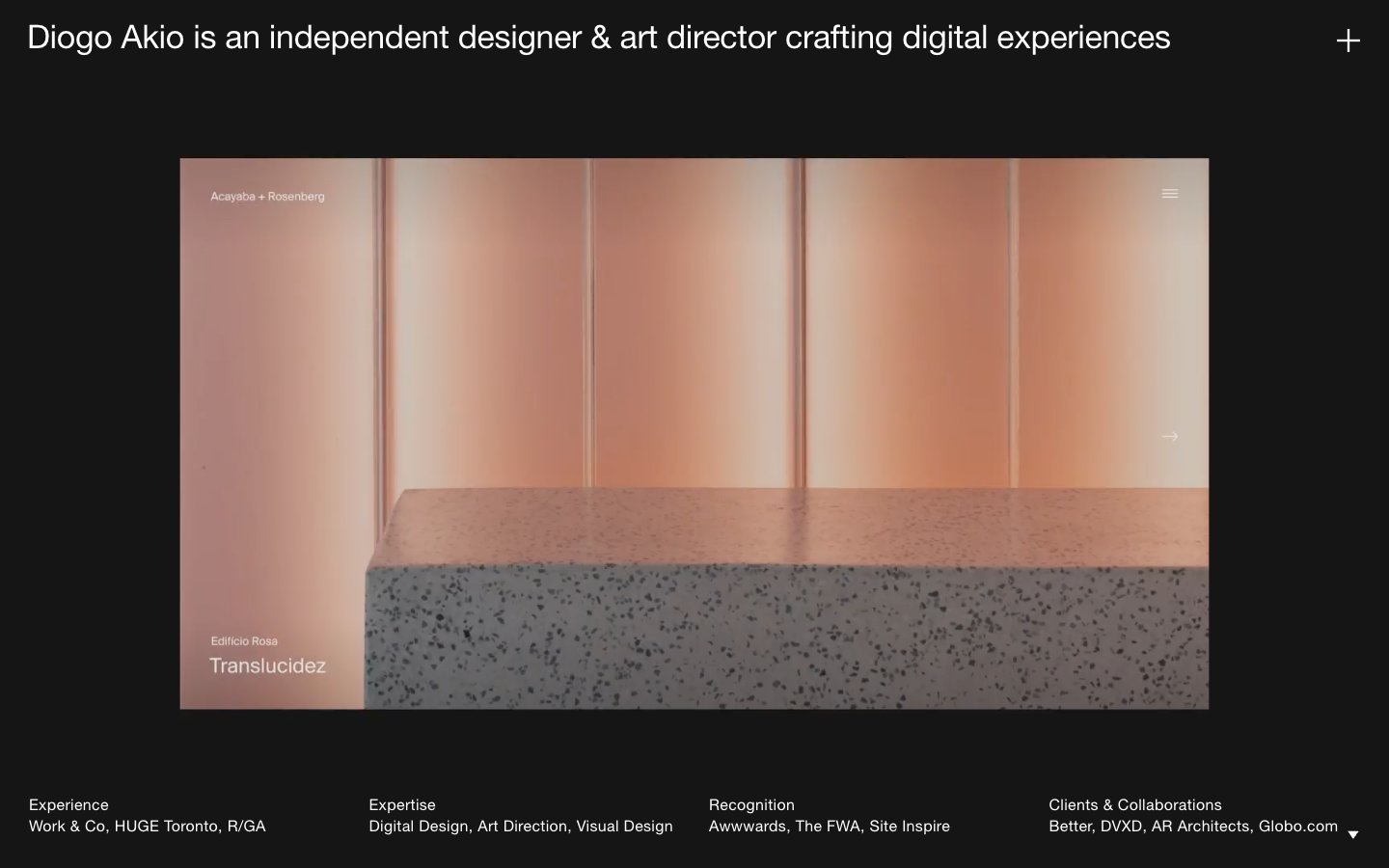The height and width of the screenshot is (868, 1389).
Task: Open the Acayaba + Rosenberg project thumbnail
Action: [x=694, y=434]
